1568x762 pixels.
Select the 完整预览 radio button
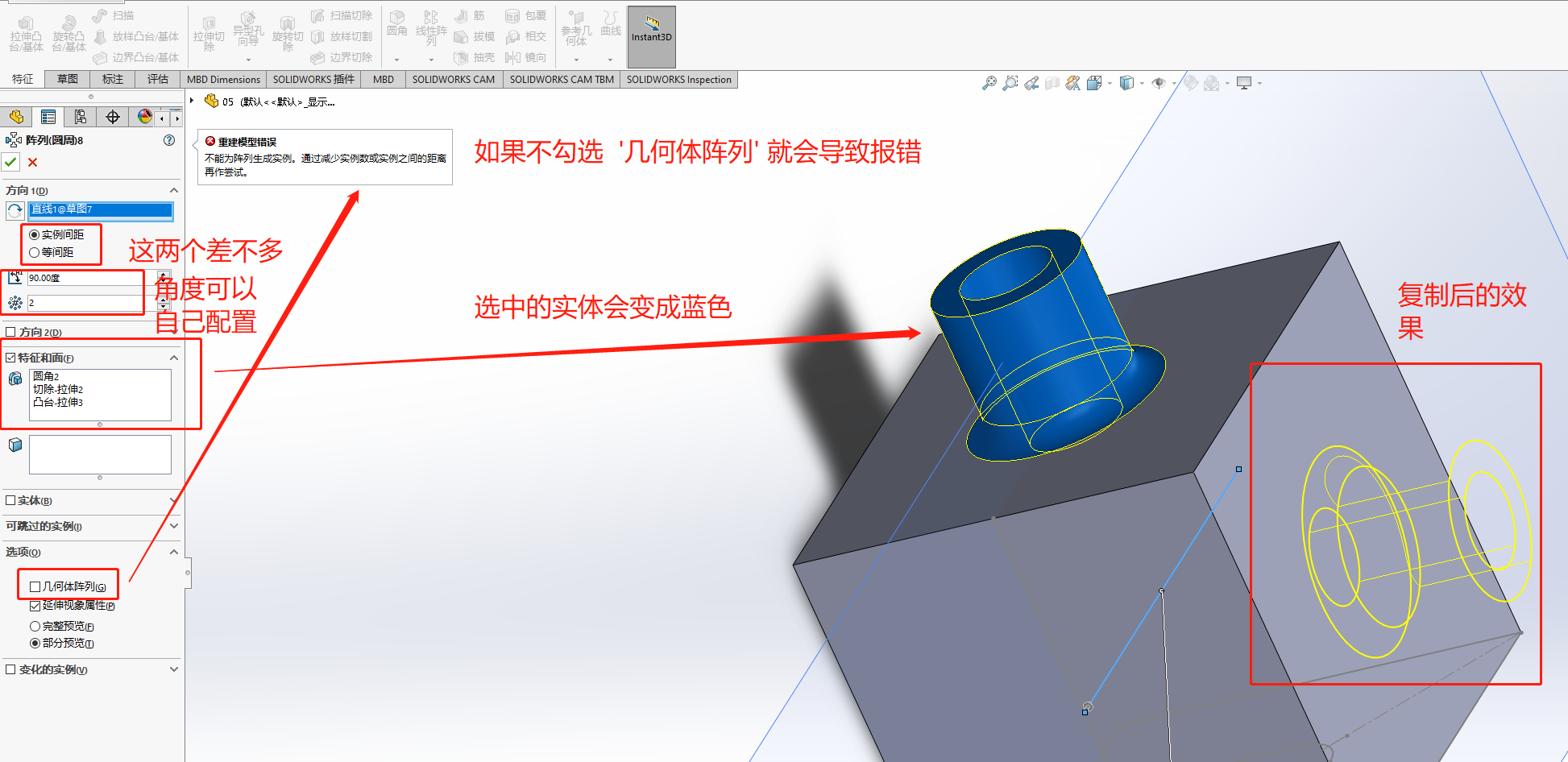[35, 626]
